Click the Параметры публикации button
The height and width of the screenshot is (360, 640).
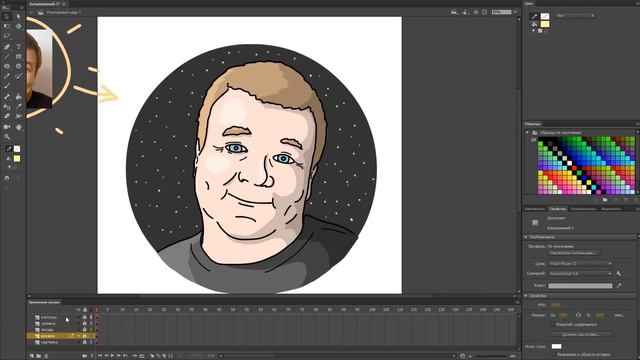573,253
